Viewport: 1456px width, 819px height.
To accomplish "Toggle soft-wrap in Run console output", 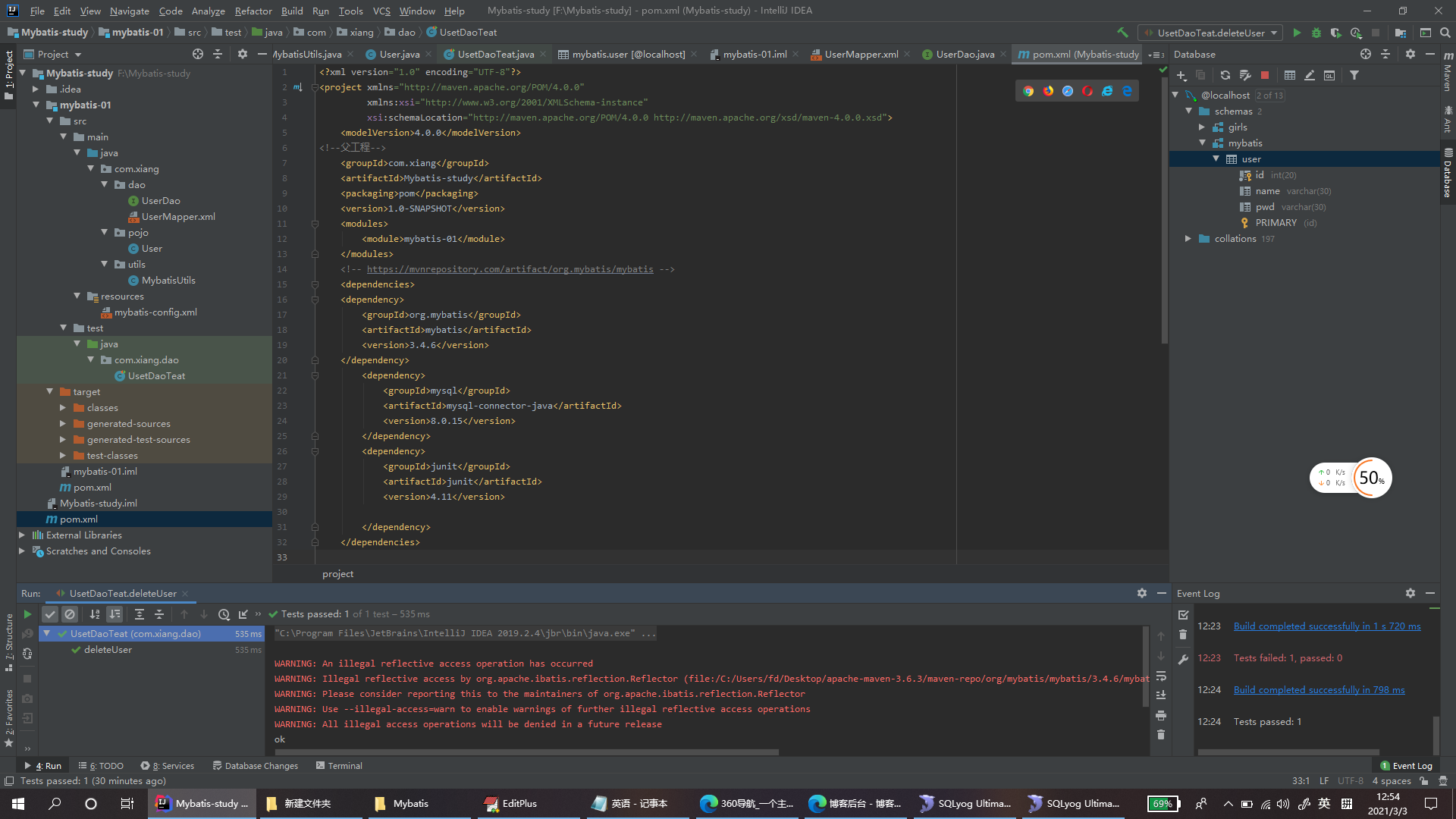I will click(x=1161, y=676).
